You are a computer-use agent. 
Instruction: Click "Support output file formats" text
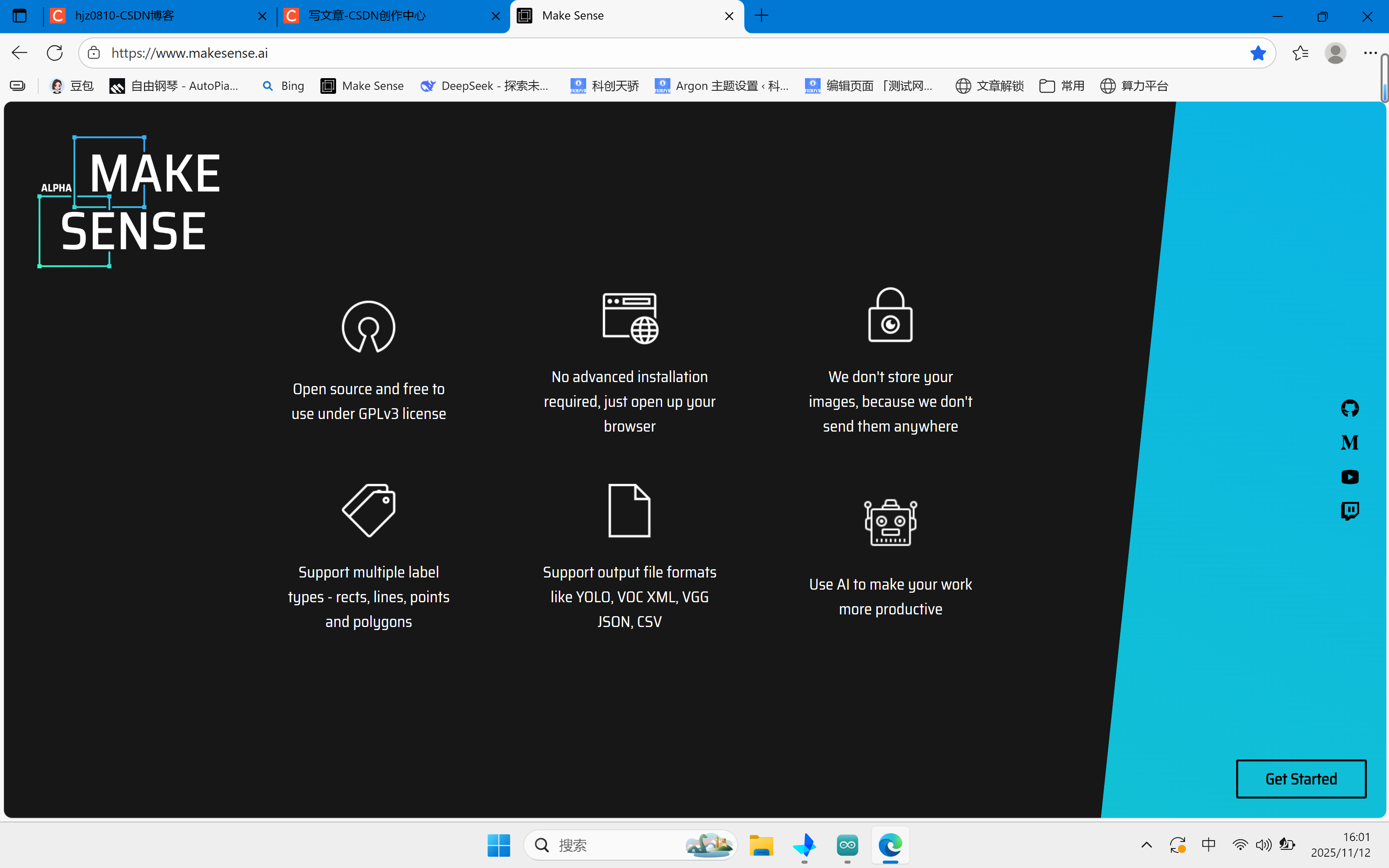click(630, 597)
